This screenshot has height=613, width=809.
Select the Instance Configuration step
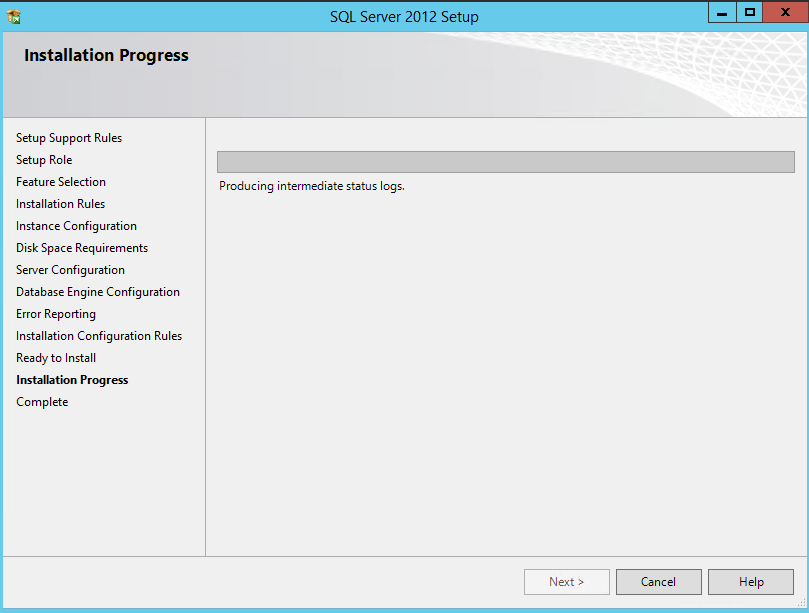point(76,226)
